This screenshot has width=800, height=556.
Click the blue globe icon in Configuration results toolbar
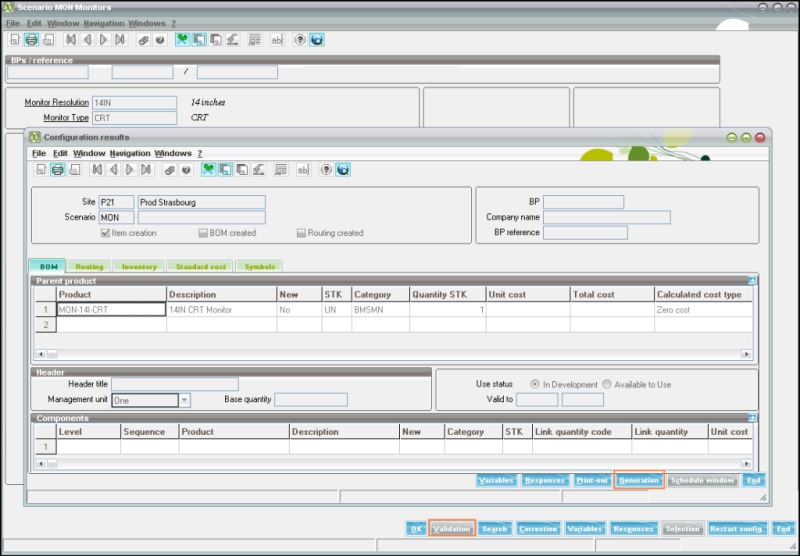click(x=343, y=170)
